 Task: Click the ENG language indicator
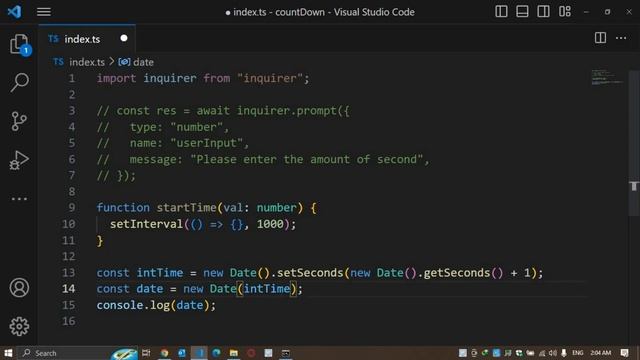(x=578, y=353)
